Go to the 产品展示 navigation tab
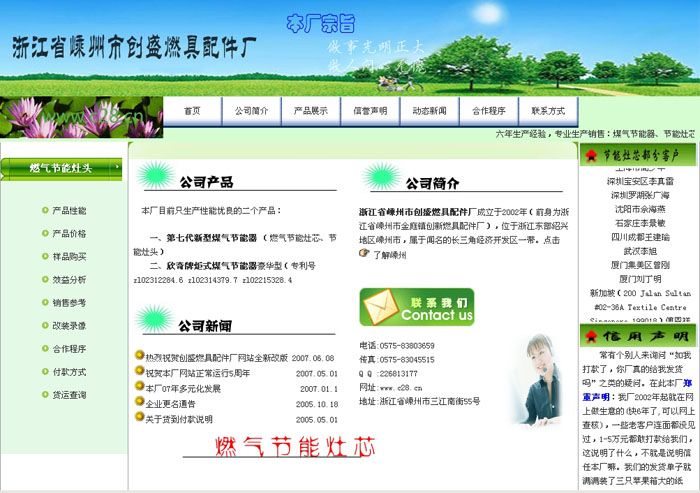 [311, 111]
